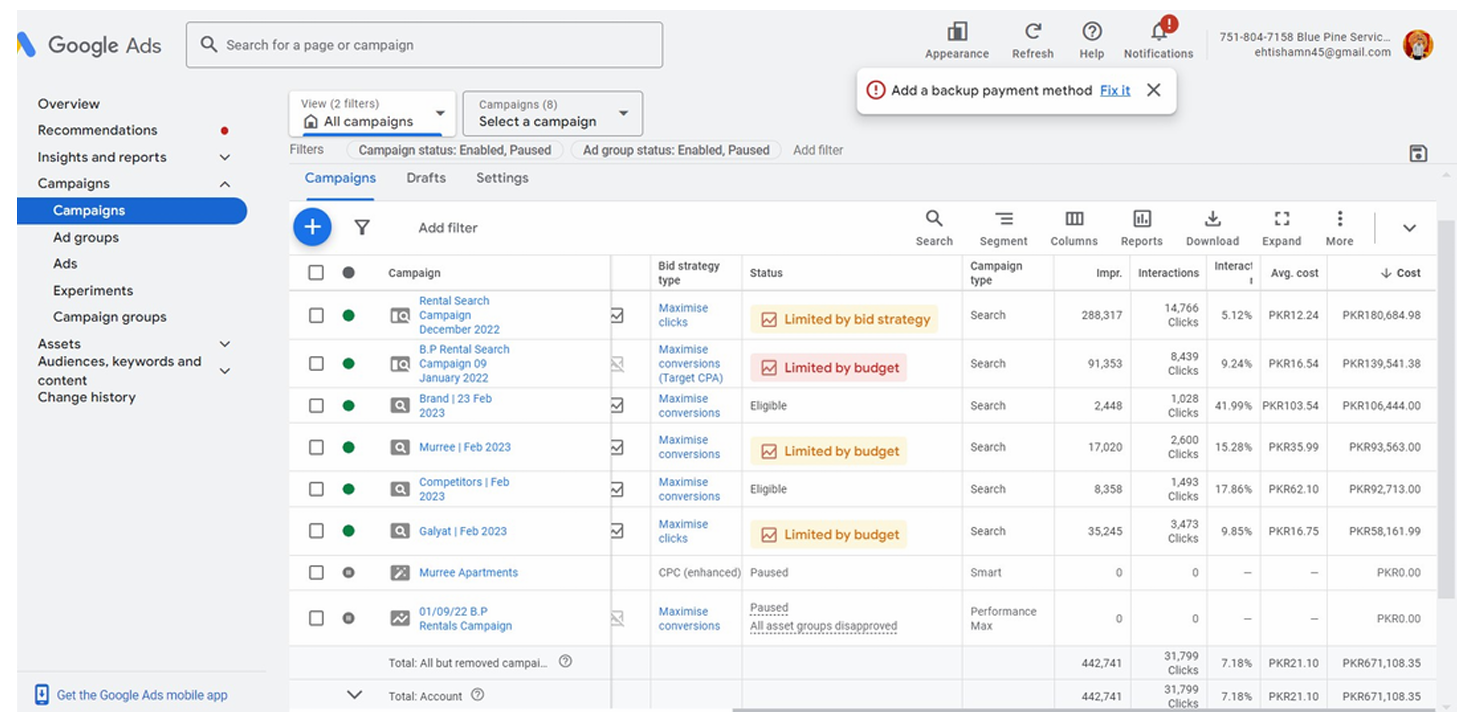Expand the Assets sidebar section

(x=225, y=344)
